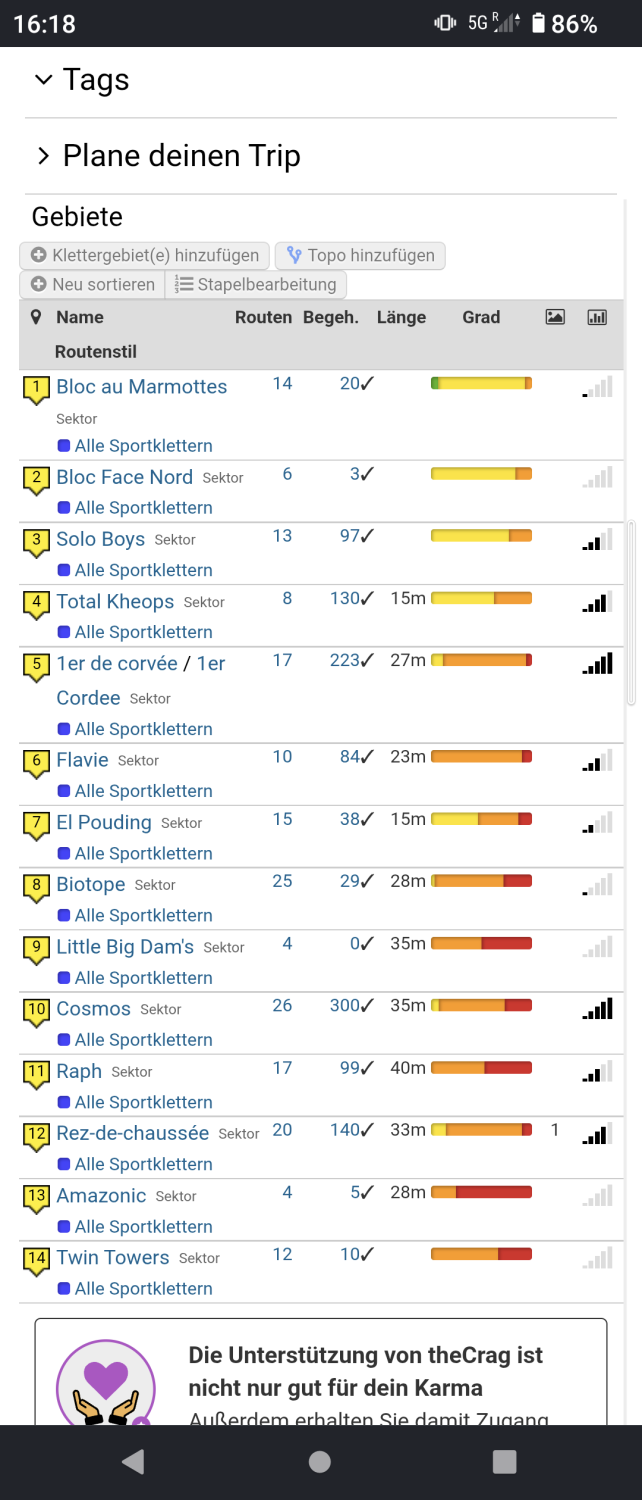The image size is (642, 1500).
Task: Tap Android back navigation triangle
Action: (133, 1461)
